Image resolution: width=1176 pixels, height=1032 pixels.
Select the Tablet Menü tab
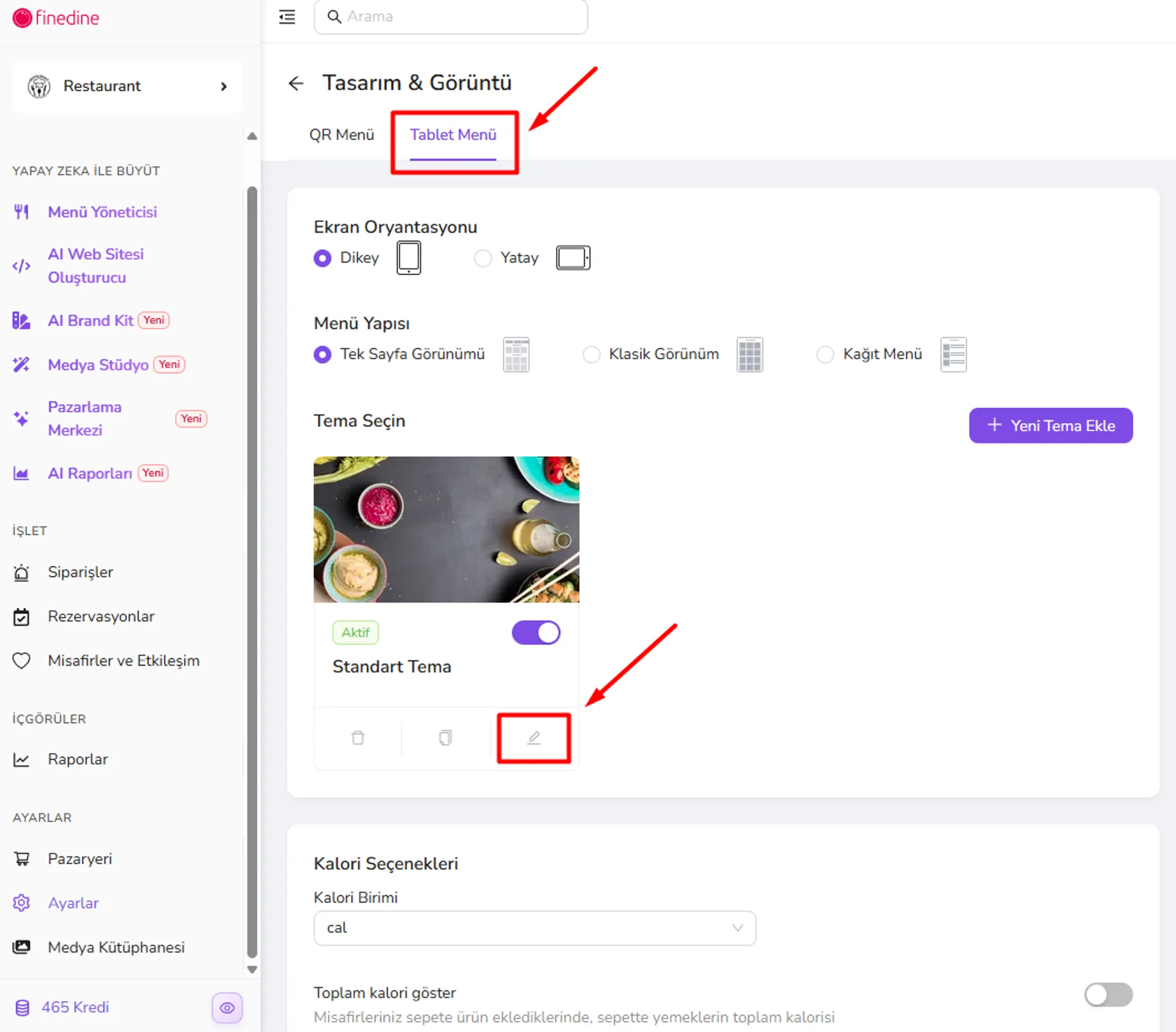point(453,135)
